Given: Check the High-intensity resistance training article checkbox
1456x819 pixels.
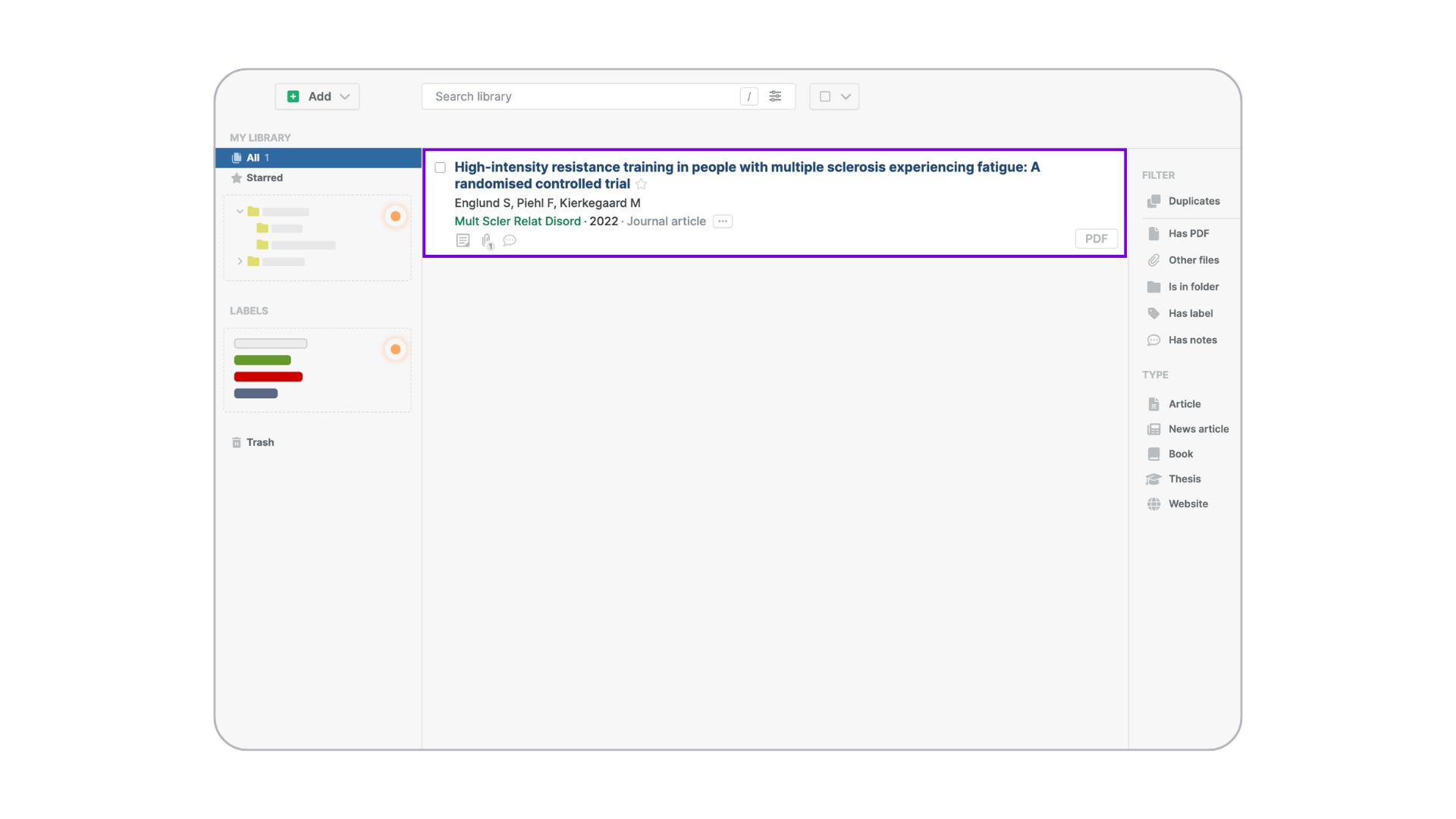Looking at the screenshot, I should (x=440, y=168).
